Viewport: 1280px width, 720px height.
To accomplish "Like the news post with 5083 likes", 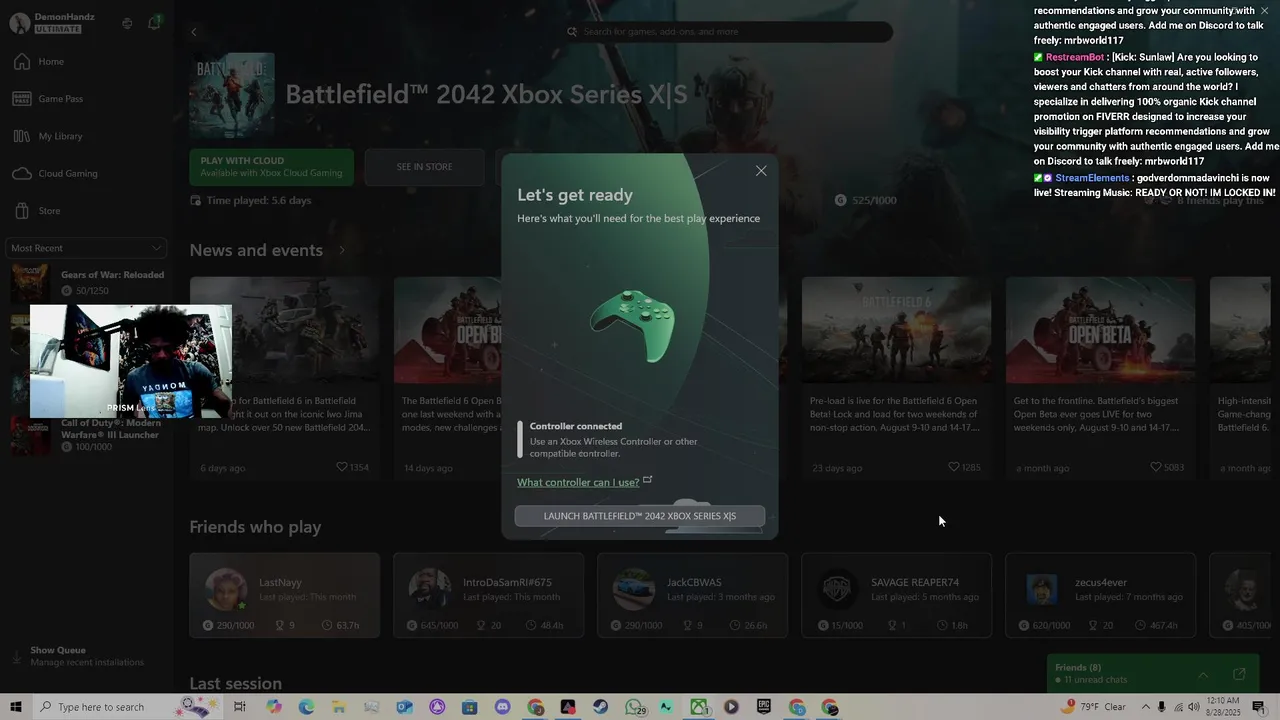I will point(1158,467).
